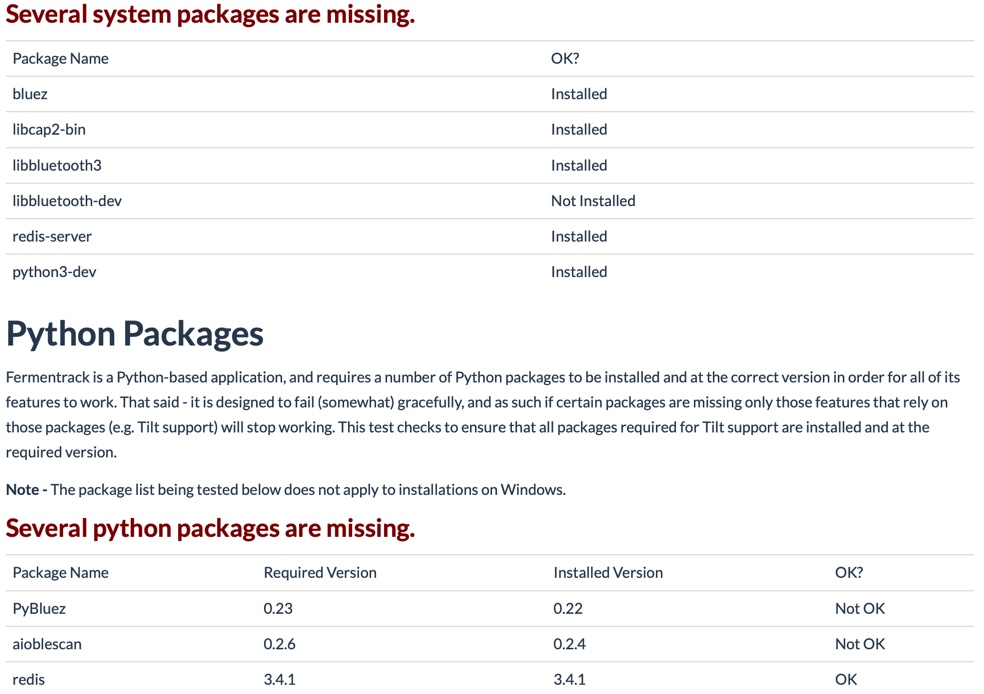Select PyBluez required version 0.23
The width and height of the screenshot is (984, 694).
point(278,609)
